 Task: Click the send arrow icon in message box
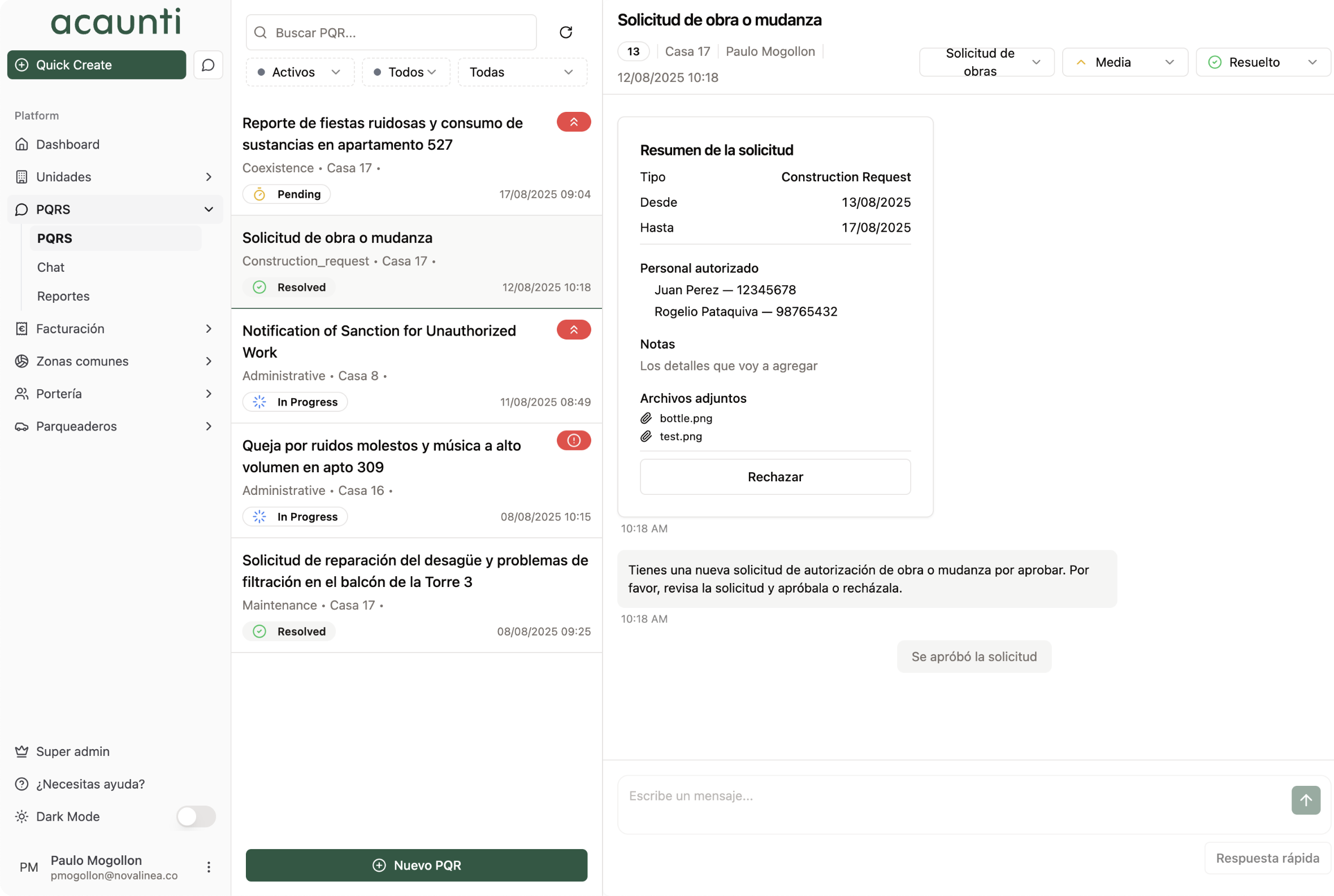point(1305,800)
